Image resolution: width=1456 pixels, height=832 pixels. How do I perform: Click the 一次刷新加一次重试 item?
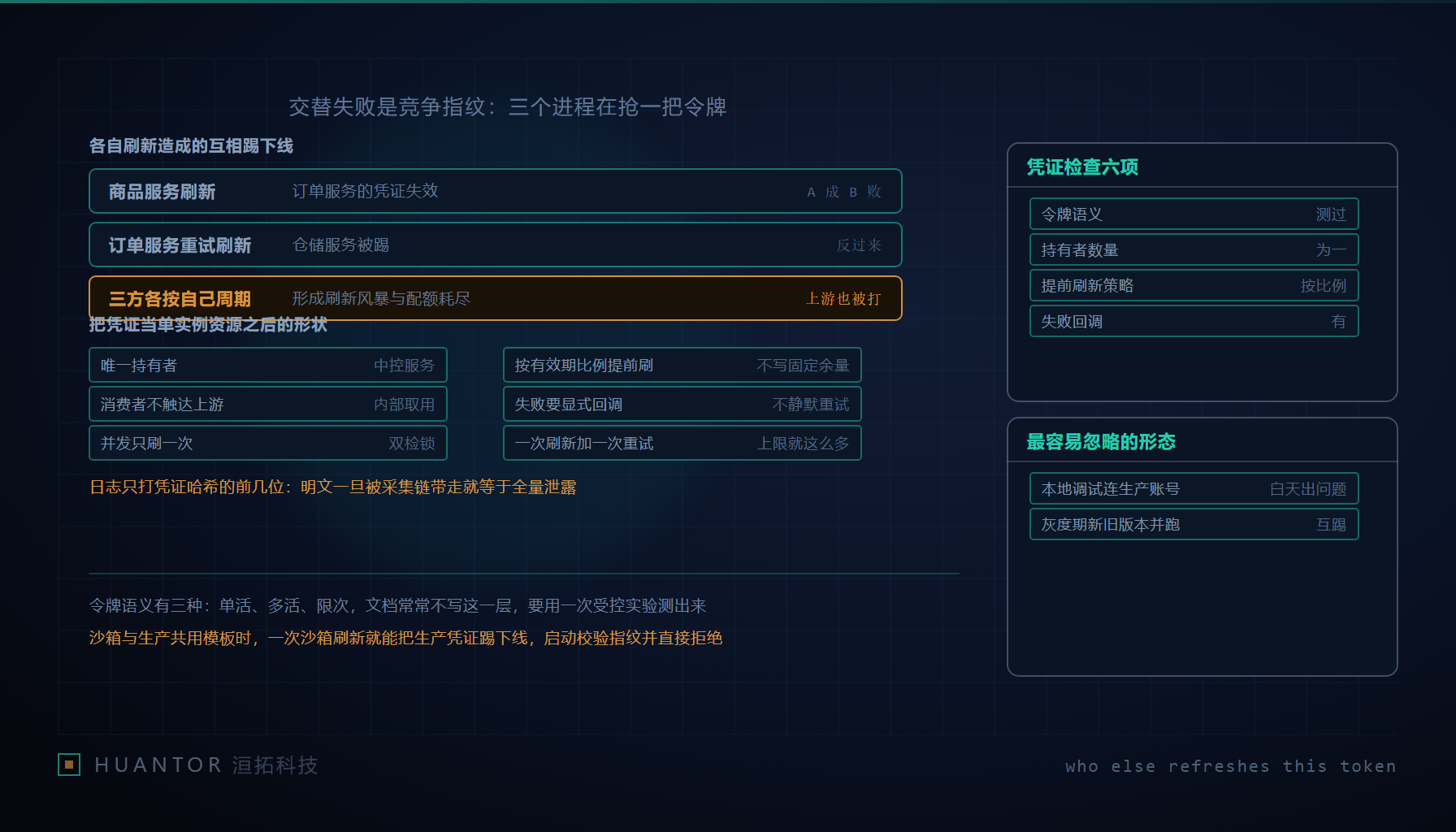coord(682,443)
